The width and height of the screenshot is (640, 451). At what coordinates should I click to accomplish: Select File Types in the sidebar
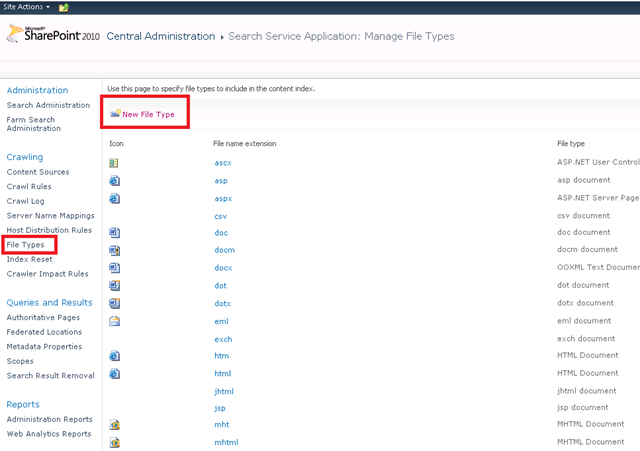[x=25, y=245]
